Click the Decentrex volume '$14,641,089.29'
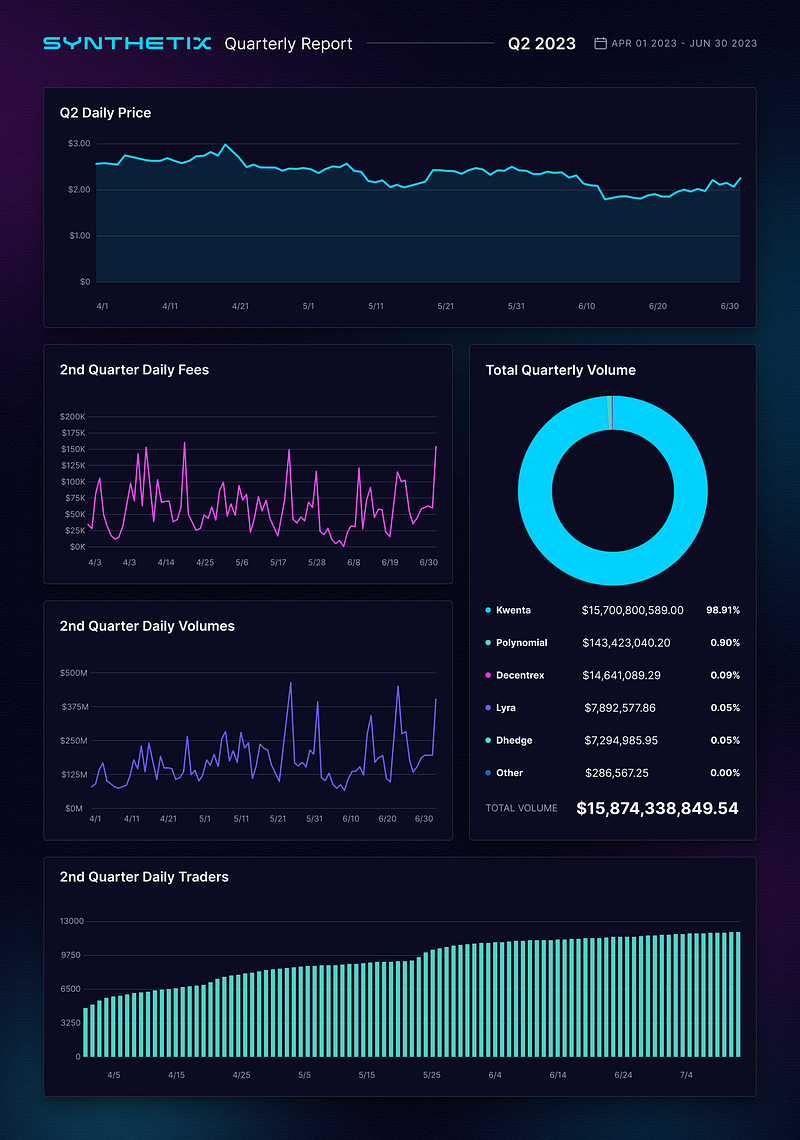This screenshot has height=1140, width=800. (622, 675)
